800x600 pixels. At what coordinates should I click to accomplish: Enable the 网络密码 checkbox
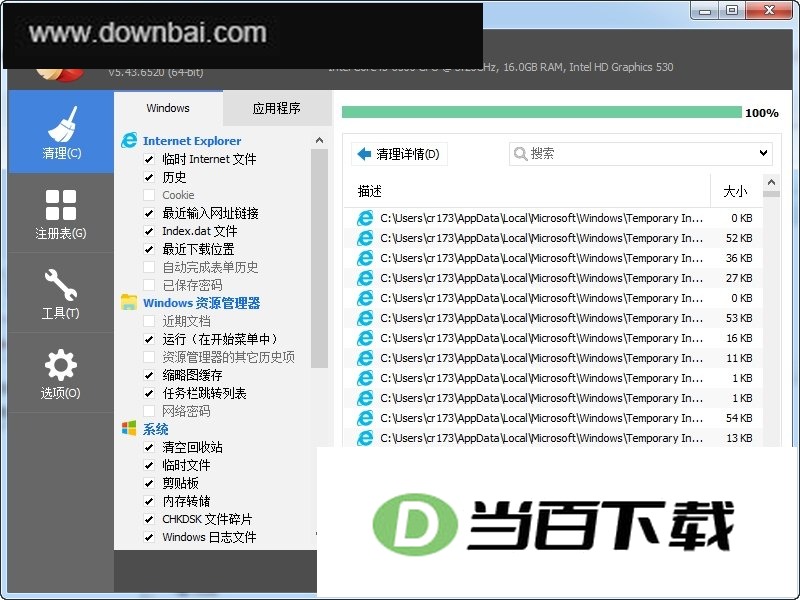(149, 411)
